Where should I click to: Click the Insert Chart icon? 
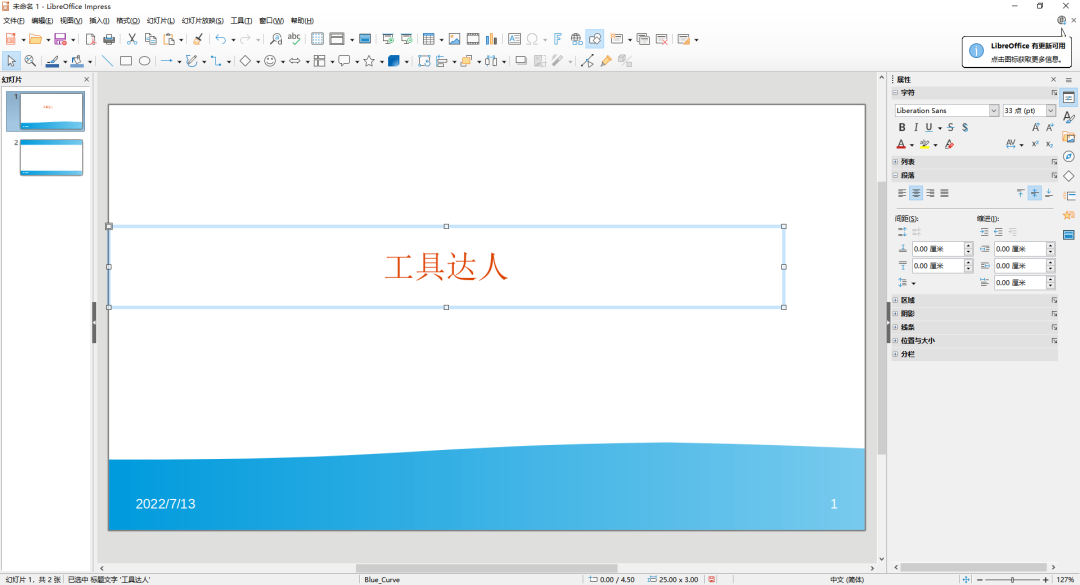490,39
